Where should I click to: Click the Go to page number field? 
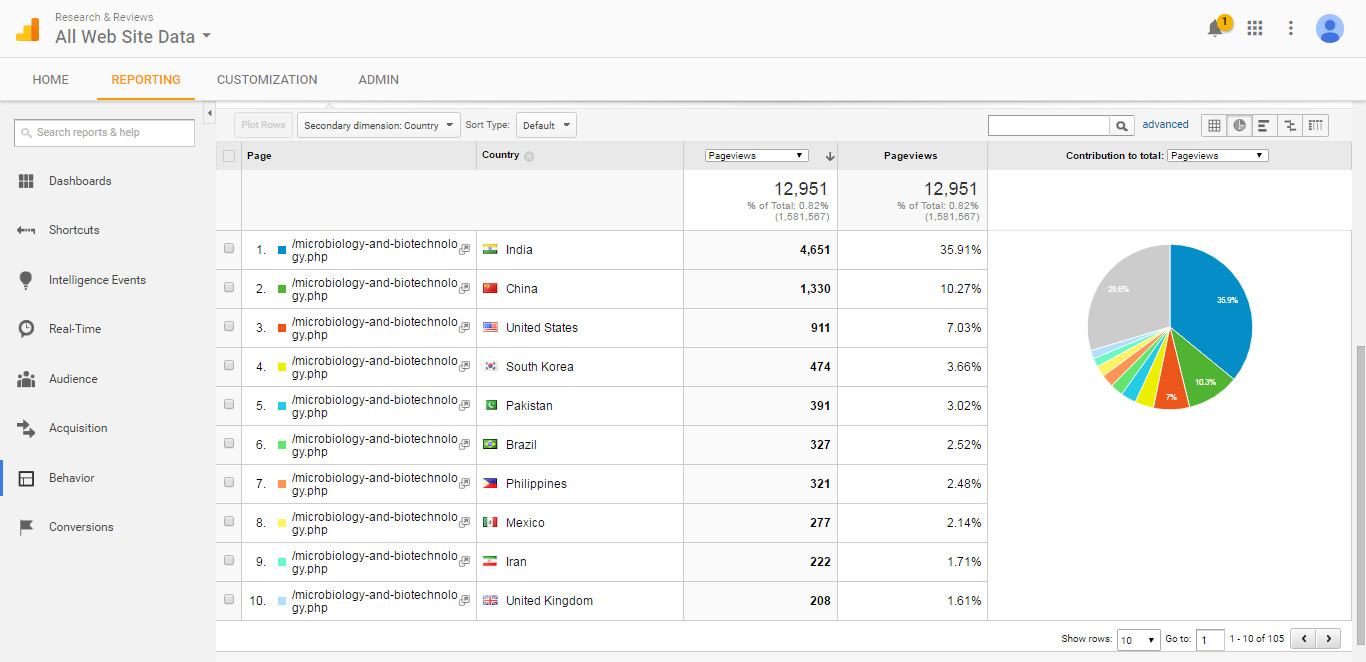click(x=1210, y=640)
